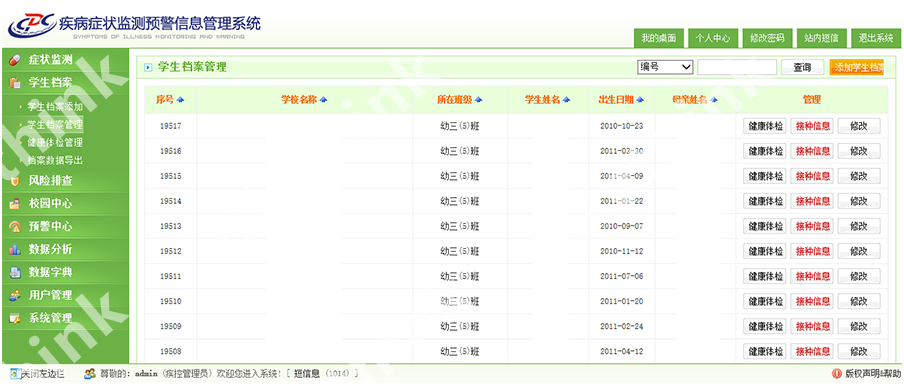The image size is (904, 384).
Task: Sort by 所在班级 using its arrow icon
Action: [x=479, y=100]
